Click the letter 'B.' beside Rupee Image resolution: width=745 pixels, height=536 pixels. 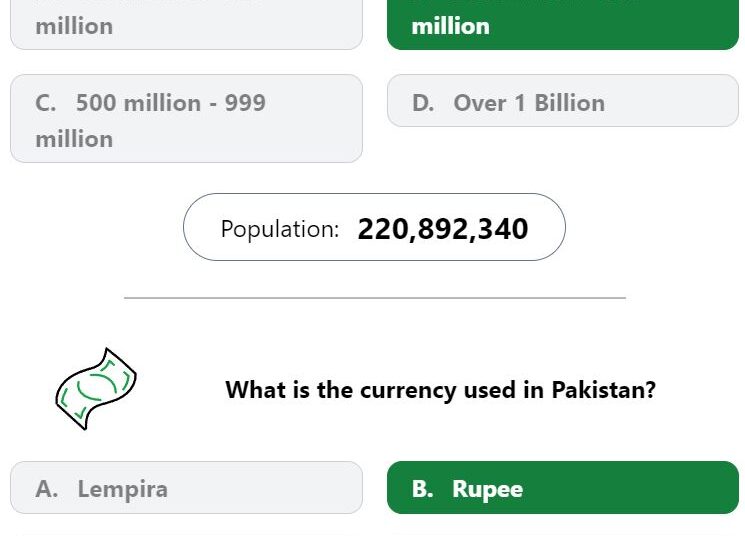tap(422, 489)
